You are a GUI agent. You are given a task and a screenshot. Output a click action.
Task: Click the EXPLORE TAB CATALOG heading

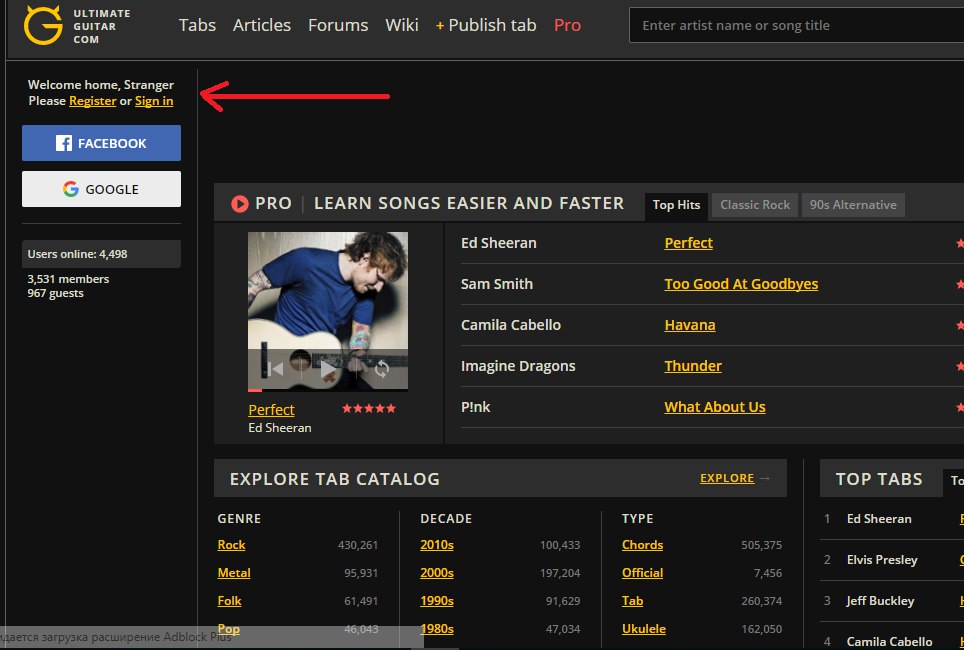coord(334,479)
